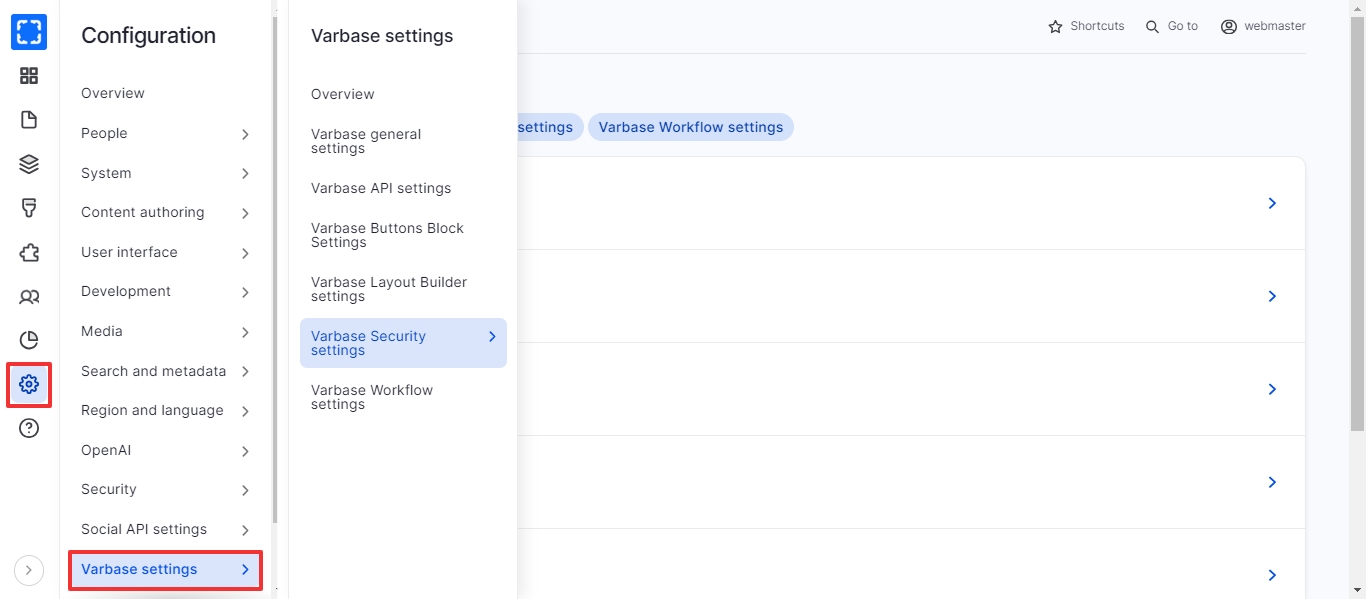Open the People users icon
The width and height of the screenshot is (1366, 599).
coord(29,297)
